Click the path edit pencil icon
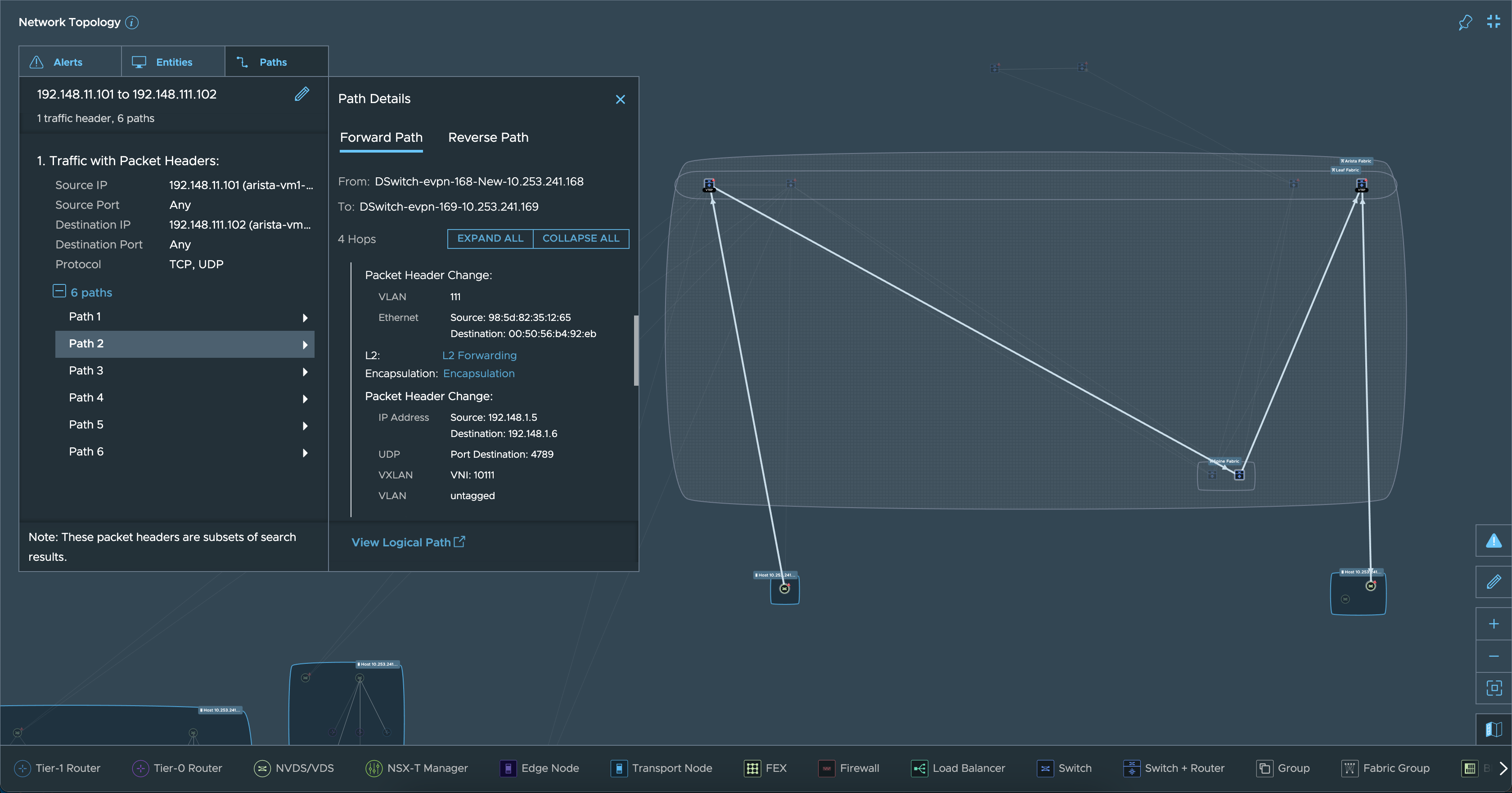 click(301, 94)
